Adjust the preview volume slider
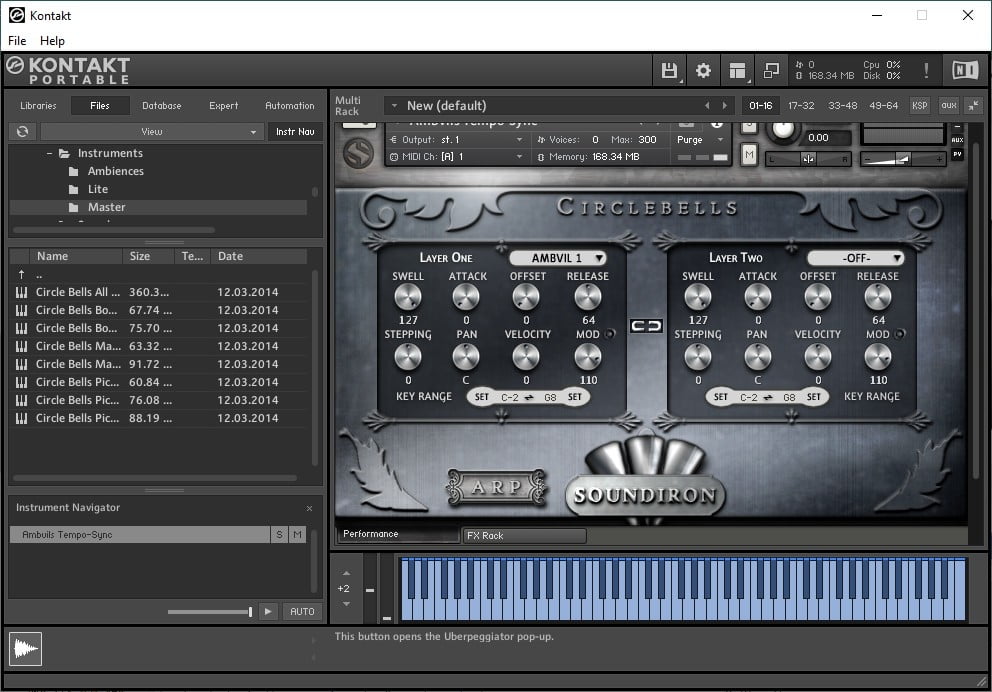 tap(210, 612)
